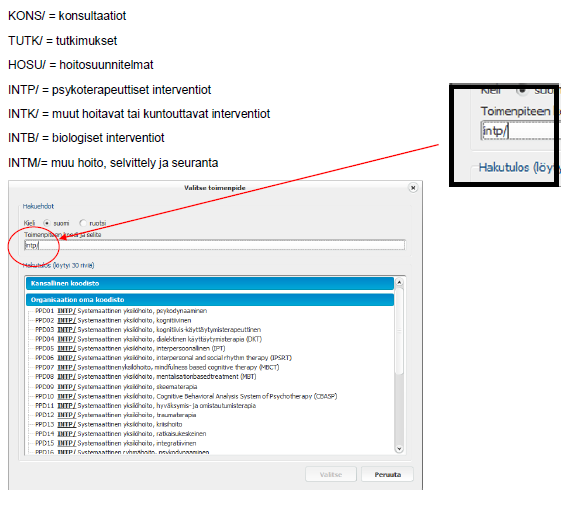568x515 pixels.
Task: Click the text 'INTM/= muu hoito, selvittely ja seuranta'
Action: coord(113,163)
